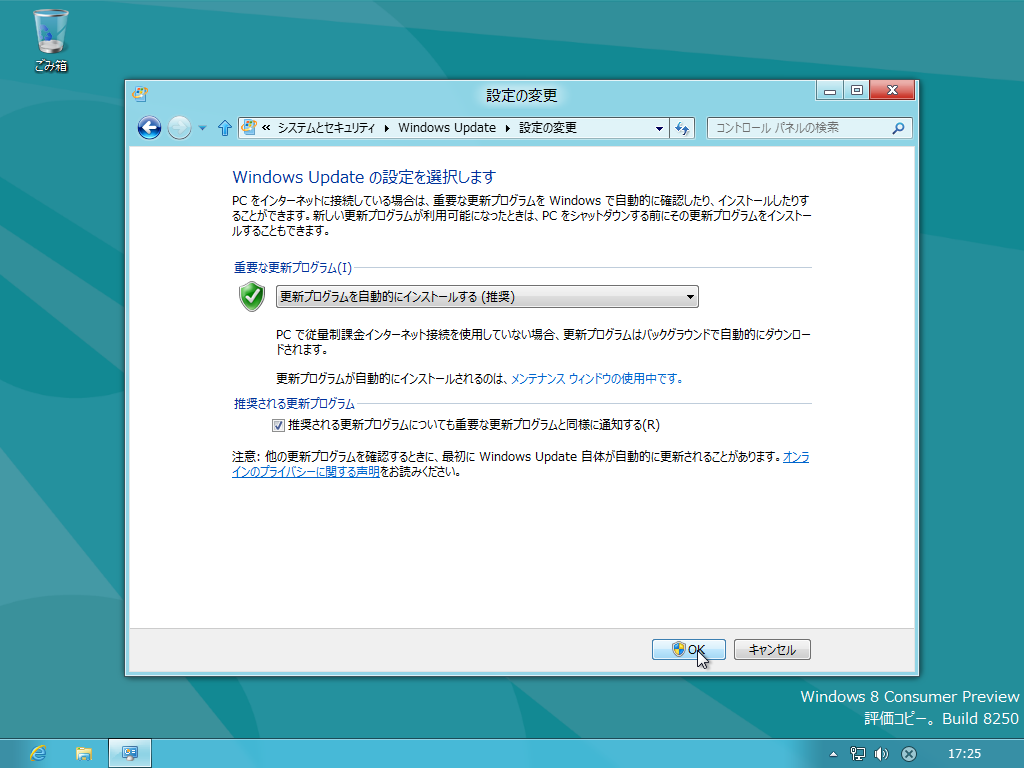
Task: Launch Internet Explorer from the taskbar
Action: click(x=39, y=754)
